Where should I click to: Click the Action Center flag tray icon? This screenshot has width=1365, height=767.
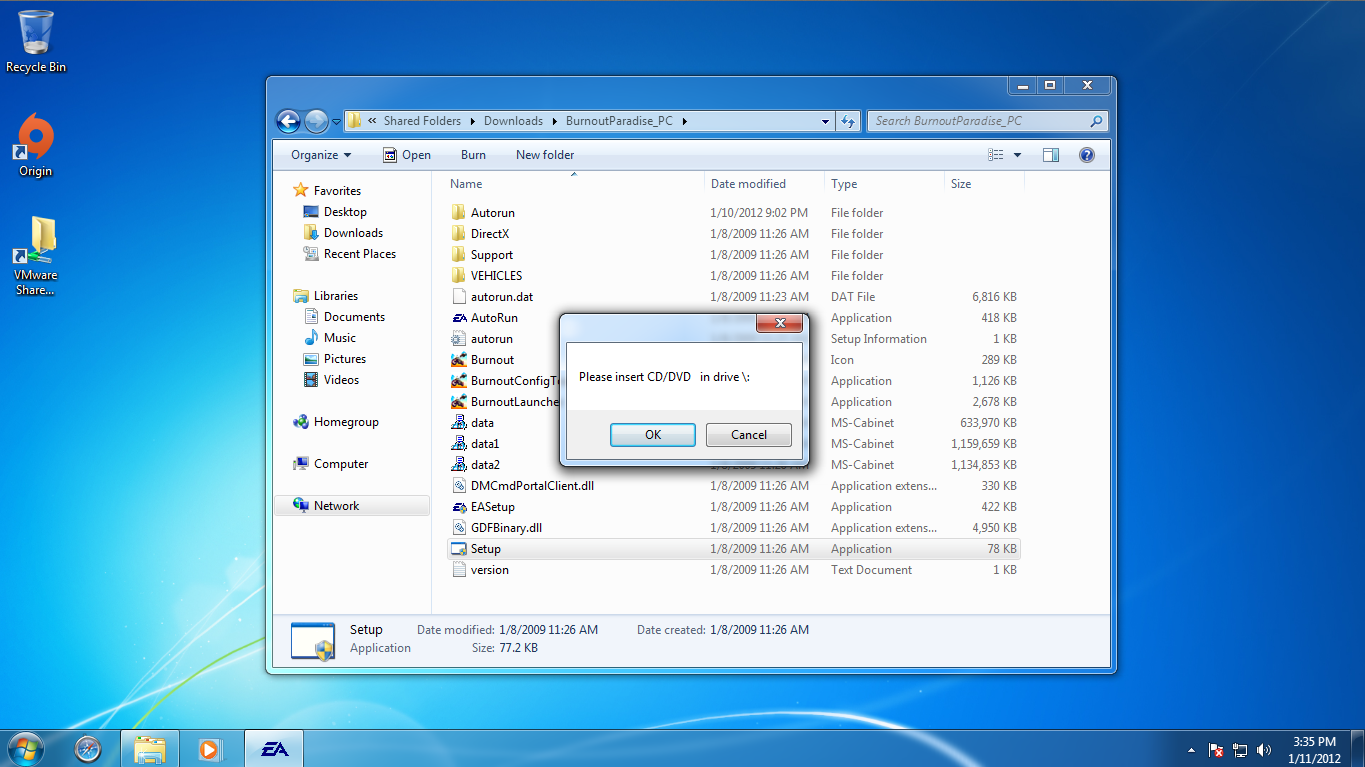(x=1216, y=750)
